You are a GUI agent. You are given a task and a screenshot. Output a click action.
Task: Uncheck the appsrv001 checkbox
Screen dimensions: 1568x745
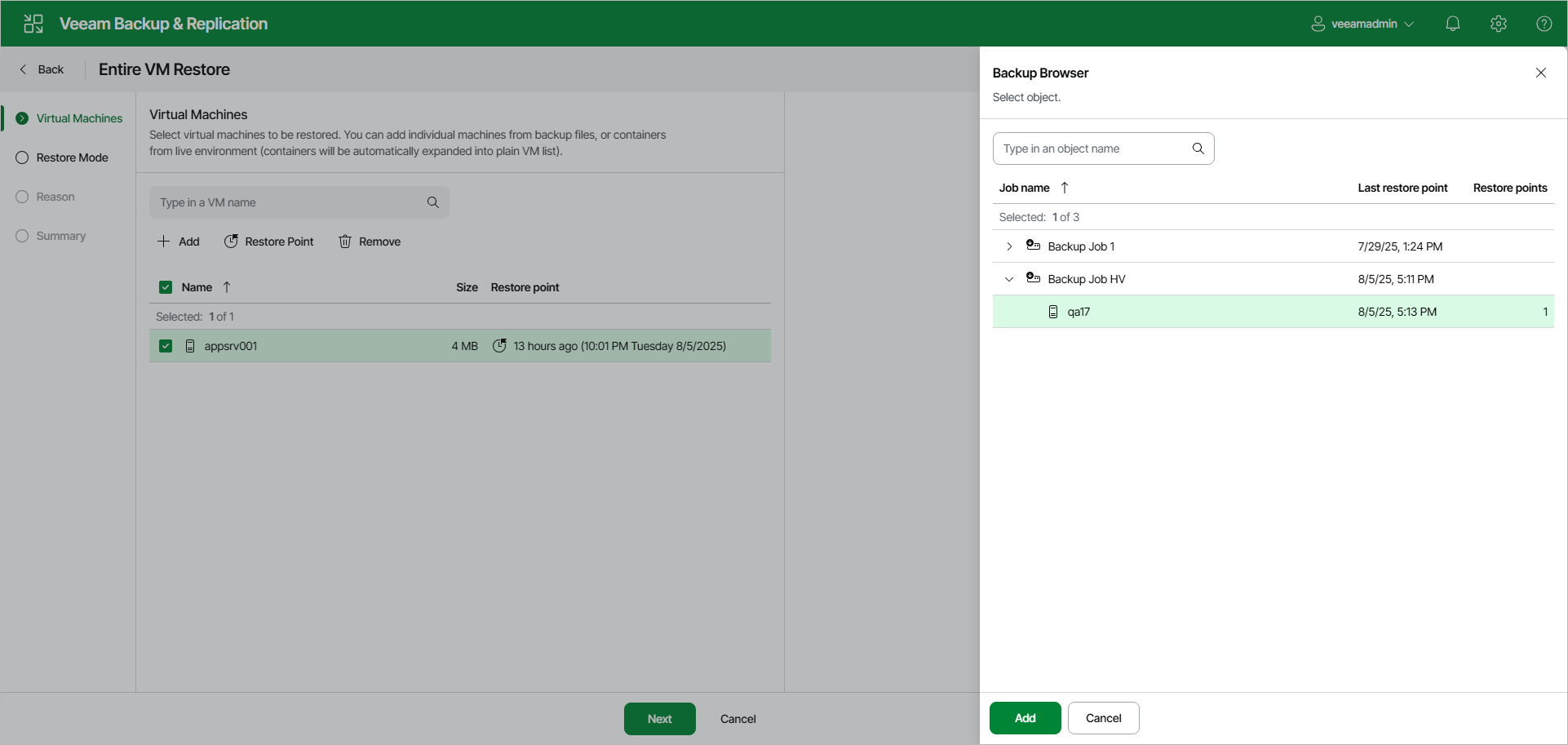(166, 346)
